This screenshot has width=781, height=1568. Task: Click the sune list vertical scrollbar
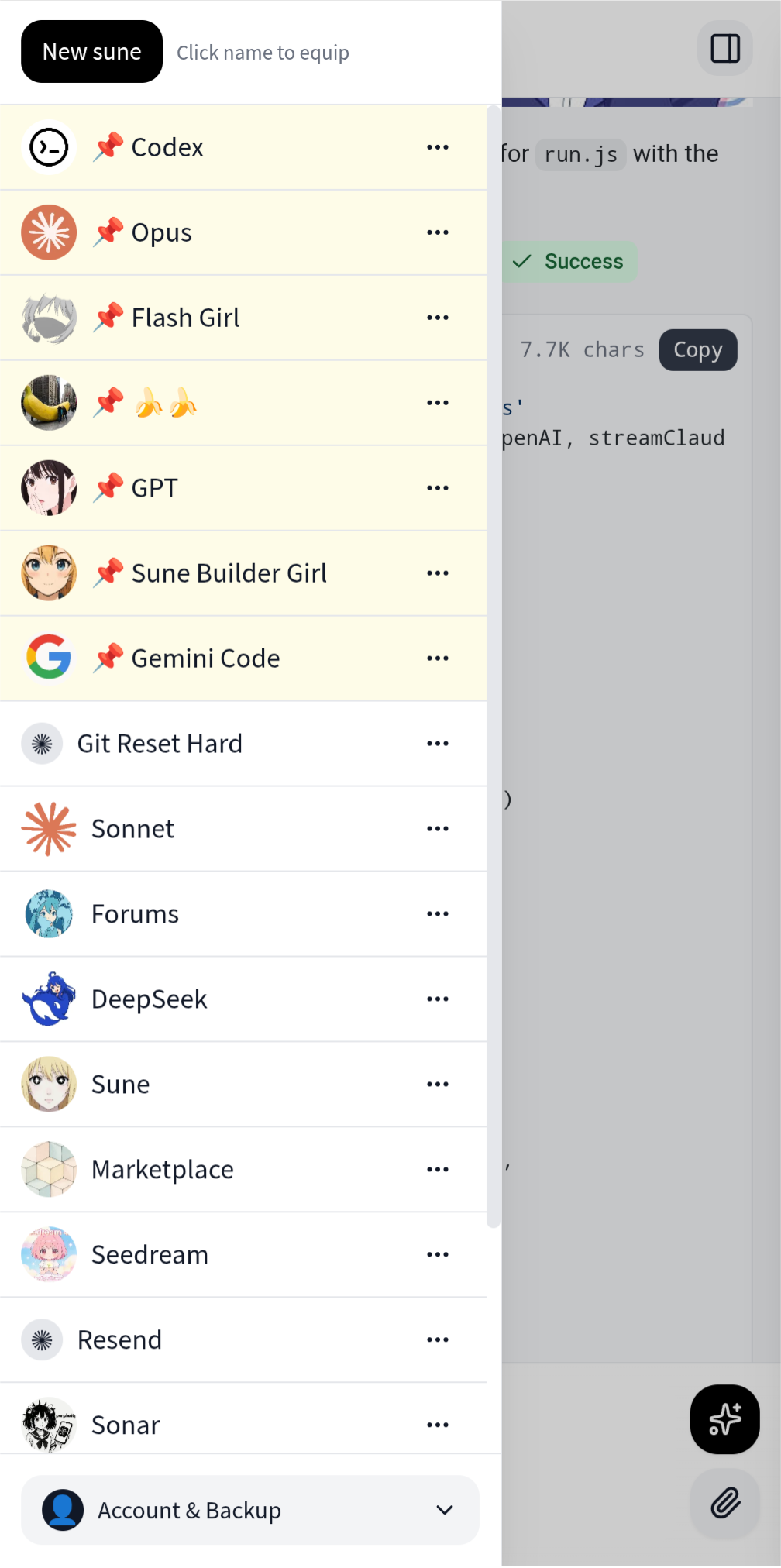[x=494, y=666]
